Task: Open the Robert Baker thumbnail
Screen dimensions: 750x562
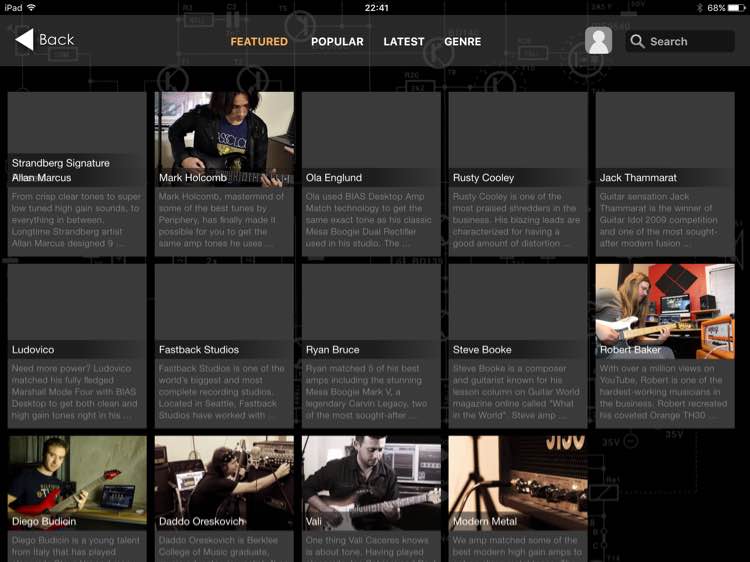Action: (665, 311)
